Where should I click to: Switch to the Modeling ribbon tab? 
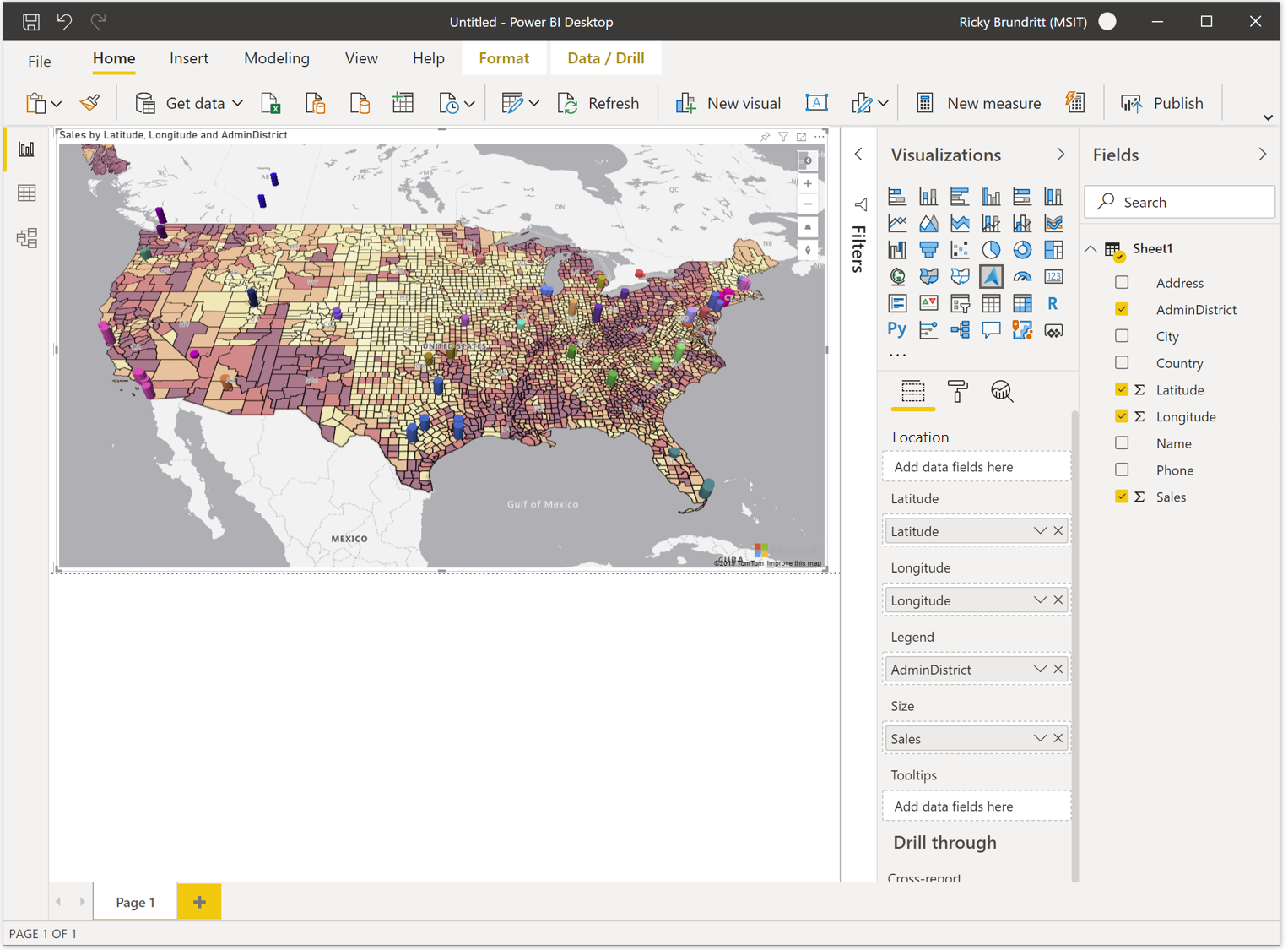pos(276,57)
